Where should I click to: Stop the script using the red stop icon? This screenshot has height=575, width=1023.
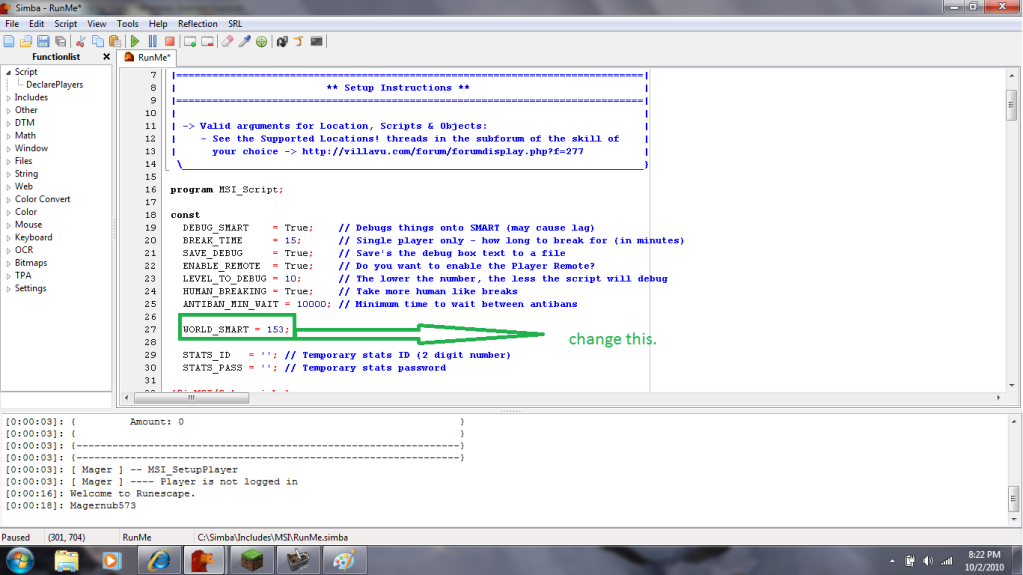pyautogui.click(x=169, y=41)
